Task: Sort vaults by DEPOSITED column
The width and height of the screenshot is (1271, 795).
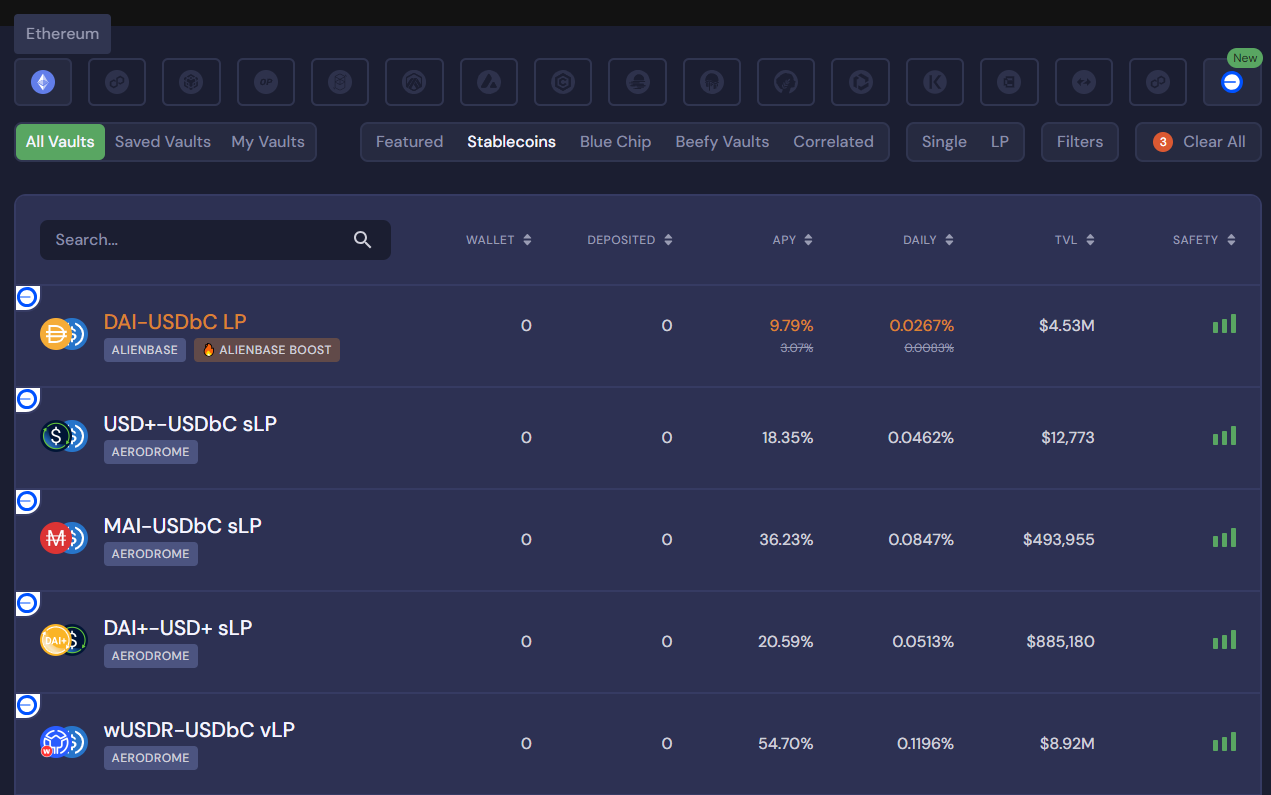Action: (x=630, y=240)
